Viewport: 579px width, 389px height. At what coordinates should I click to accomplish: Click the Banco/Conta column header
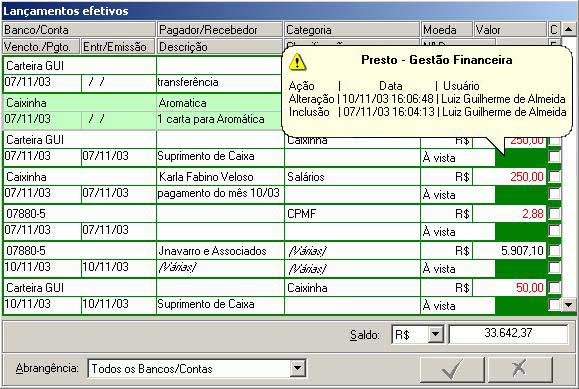pyautogui.click(x=79, y=30)
